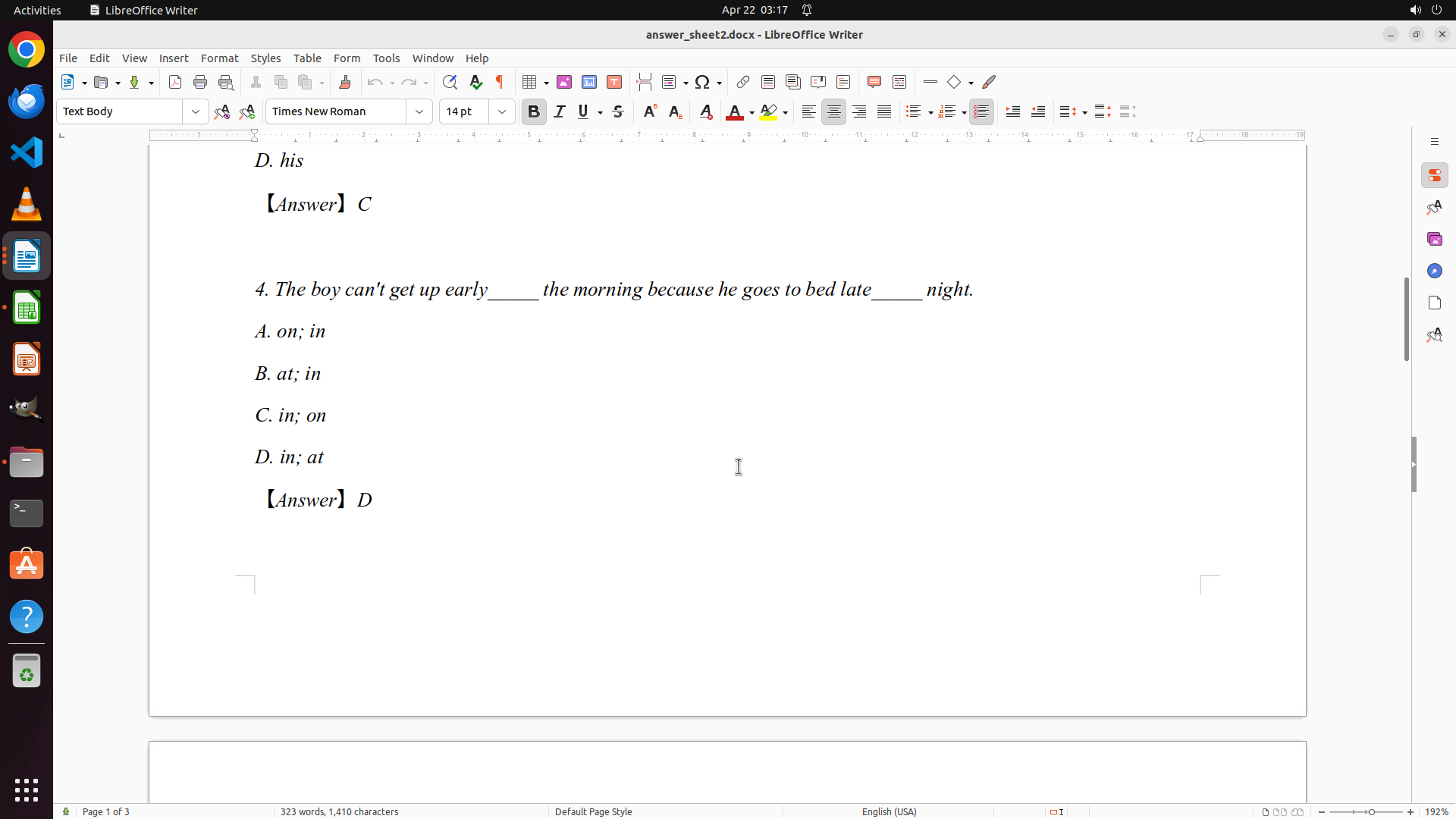Click English (USA) language in status bar
The image size is (1456, 819).
tap(889, 811)
